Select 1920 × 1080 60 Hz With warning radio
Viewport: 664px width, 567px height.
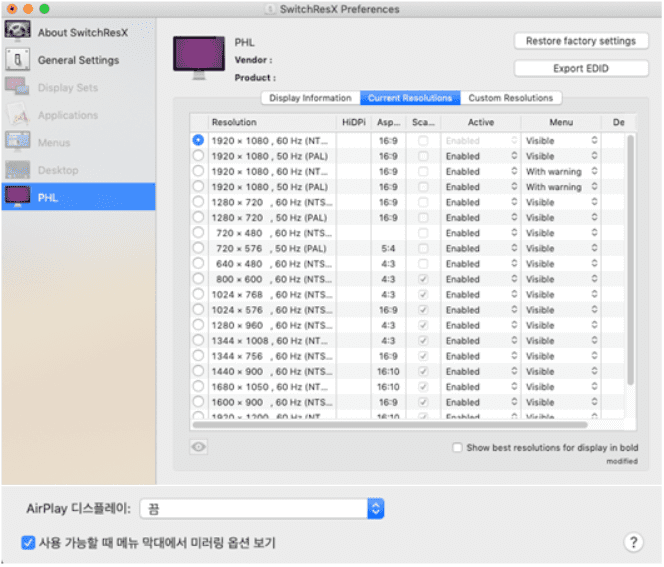tap(198, 171)
